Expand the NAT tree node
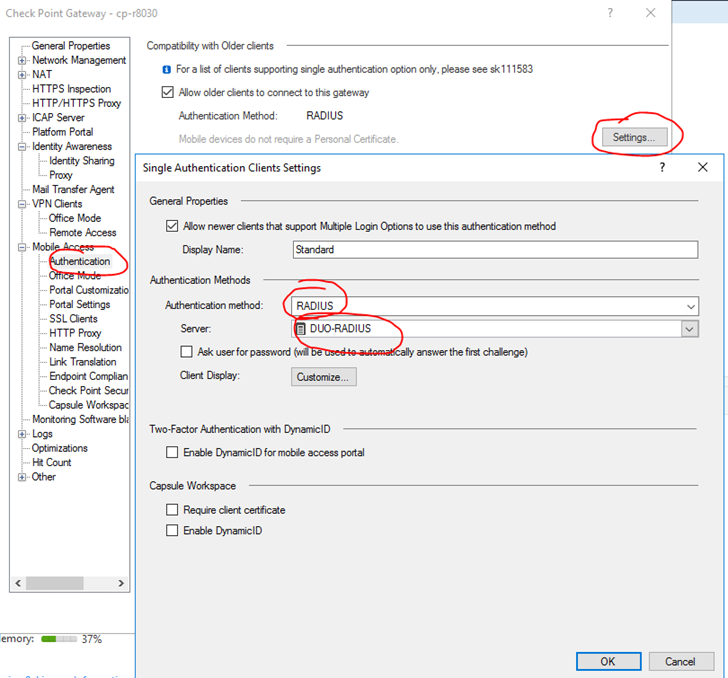 pyautogui.click(x=22, y=75)
